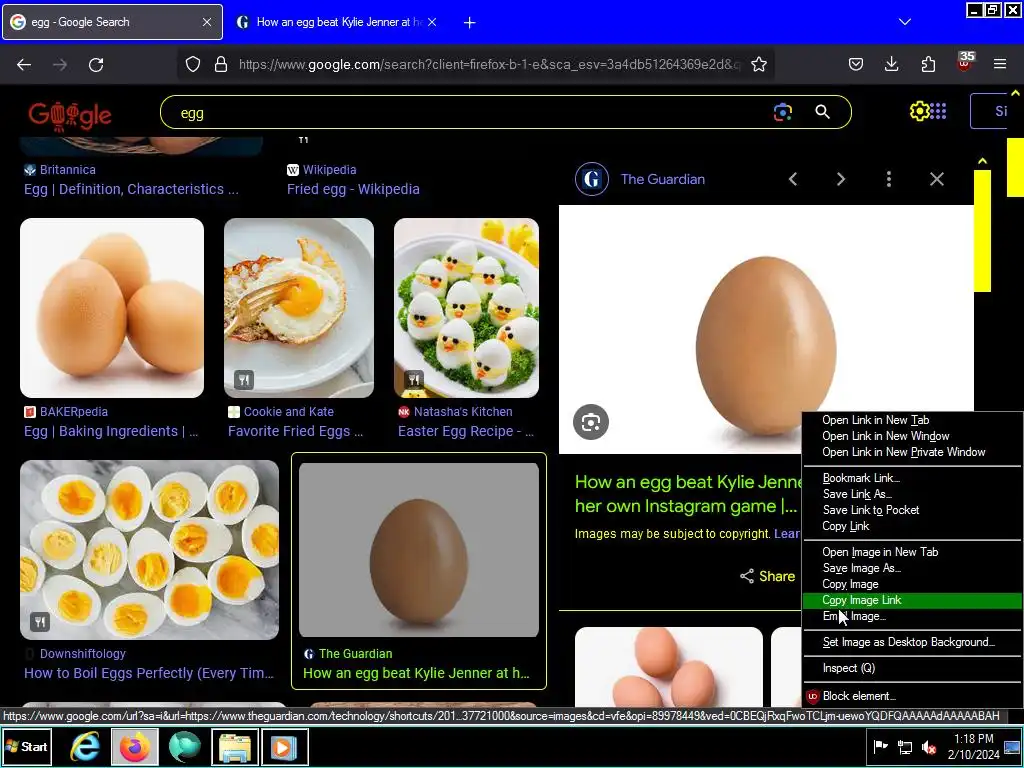Viewport: 1024px width, 768px height.
Task: Search by image with the Google Lens camera icon
Action: 782,112
